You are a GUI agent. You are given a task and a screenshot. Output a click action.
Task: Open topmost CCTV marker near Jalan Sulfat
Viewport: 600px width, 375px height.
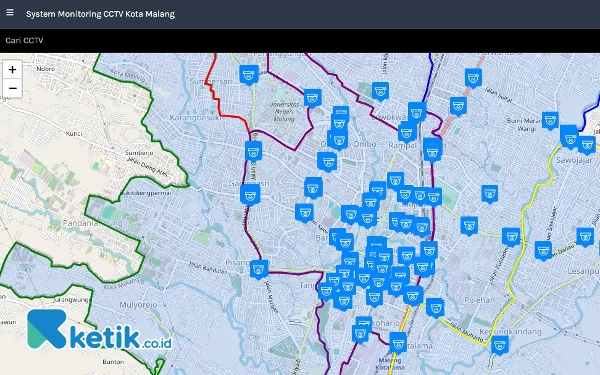pyautogui.click(x=473, y=78)
